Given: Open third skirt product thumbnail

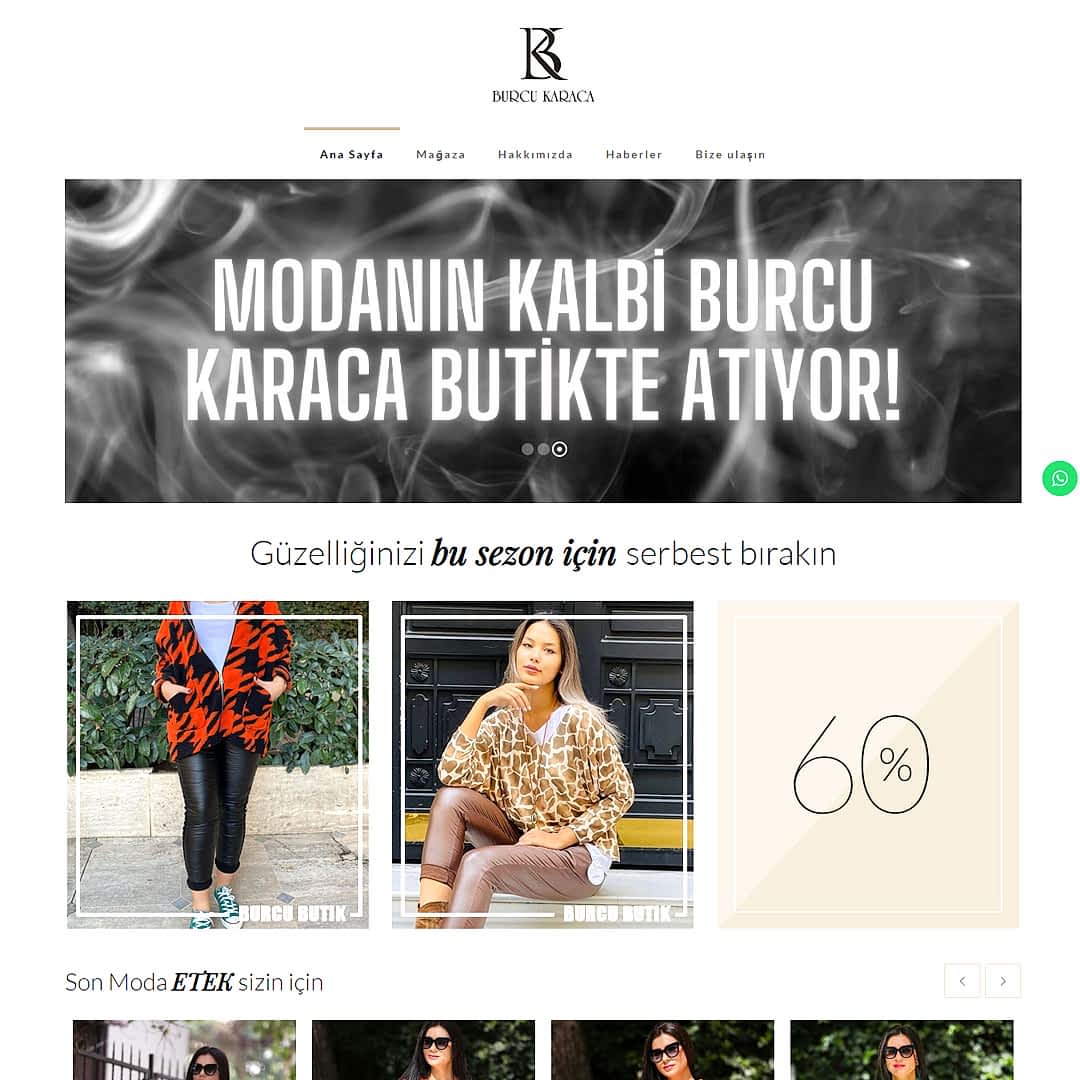Looking at the screenshot, I should tap(663, 1050).
